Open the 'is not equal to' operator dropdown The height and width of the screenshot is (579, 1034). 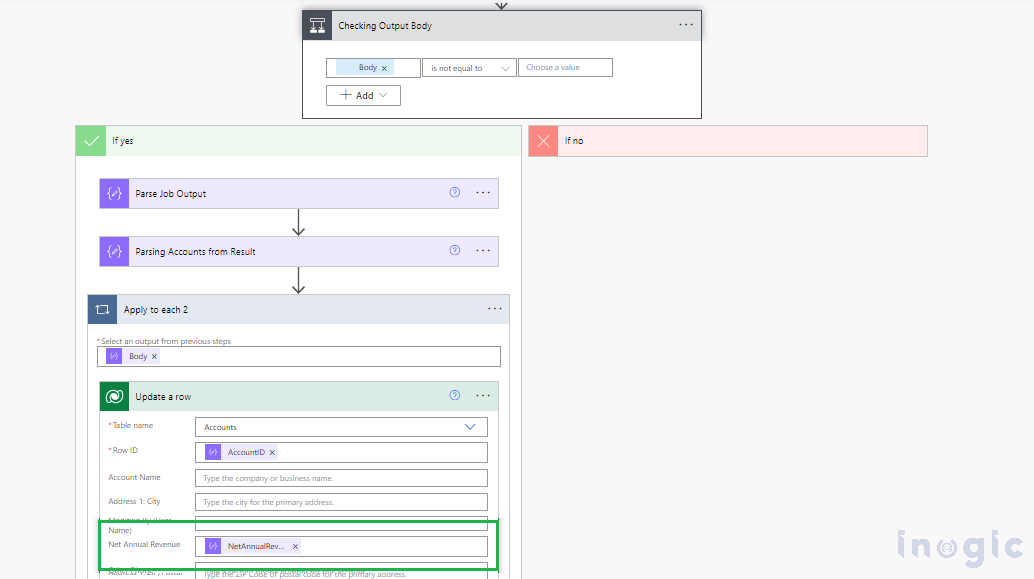(x=470, y=68)
